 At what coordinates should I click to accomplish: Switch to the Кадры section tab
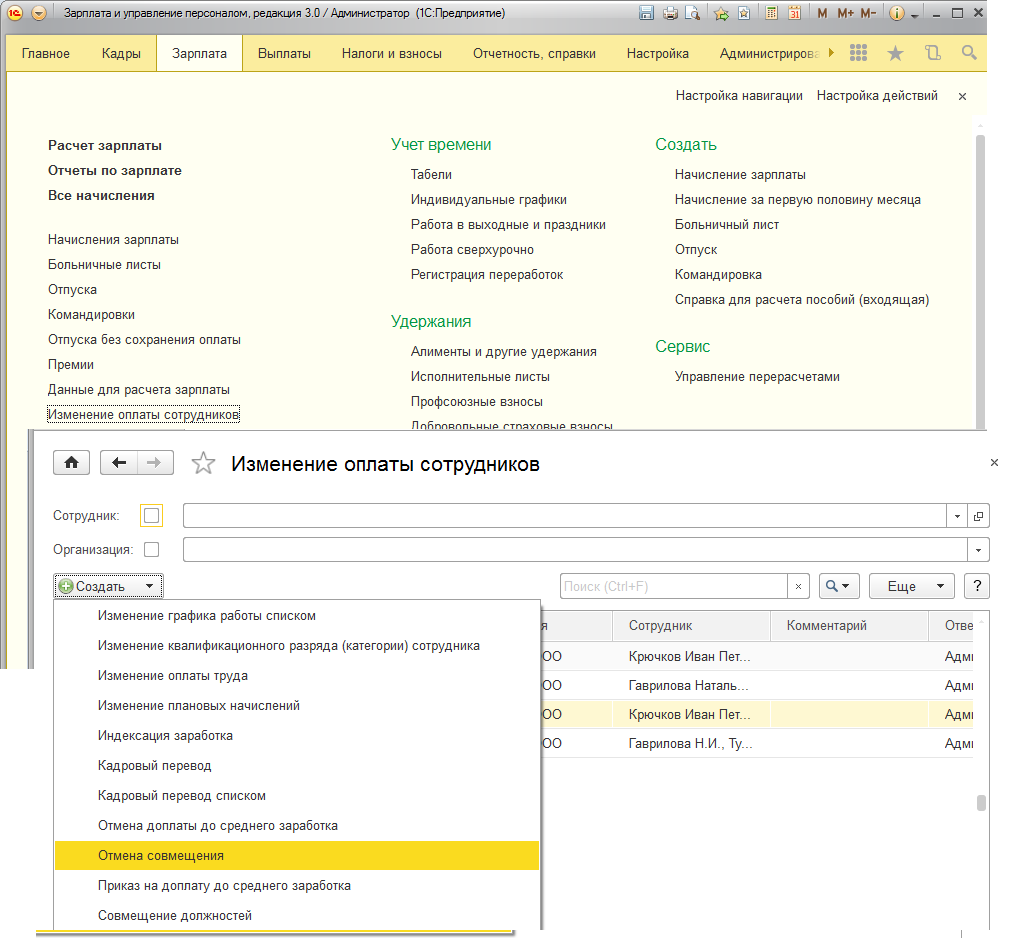[121, 53]
